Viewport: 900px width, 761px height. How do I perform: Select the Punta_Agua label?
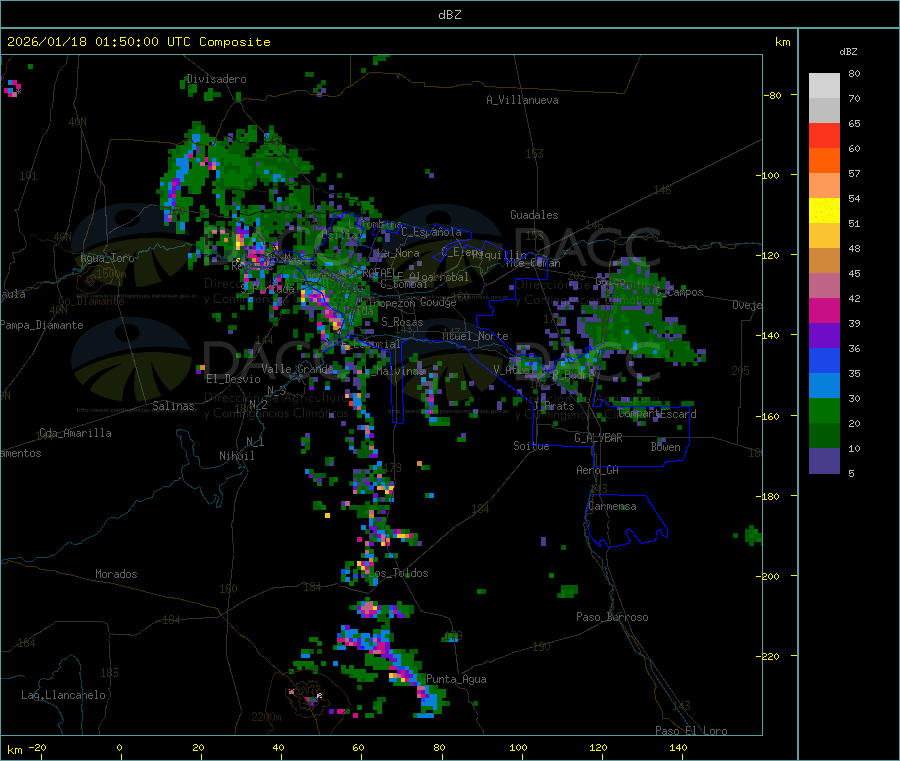tap(456, 679)
